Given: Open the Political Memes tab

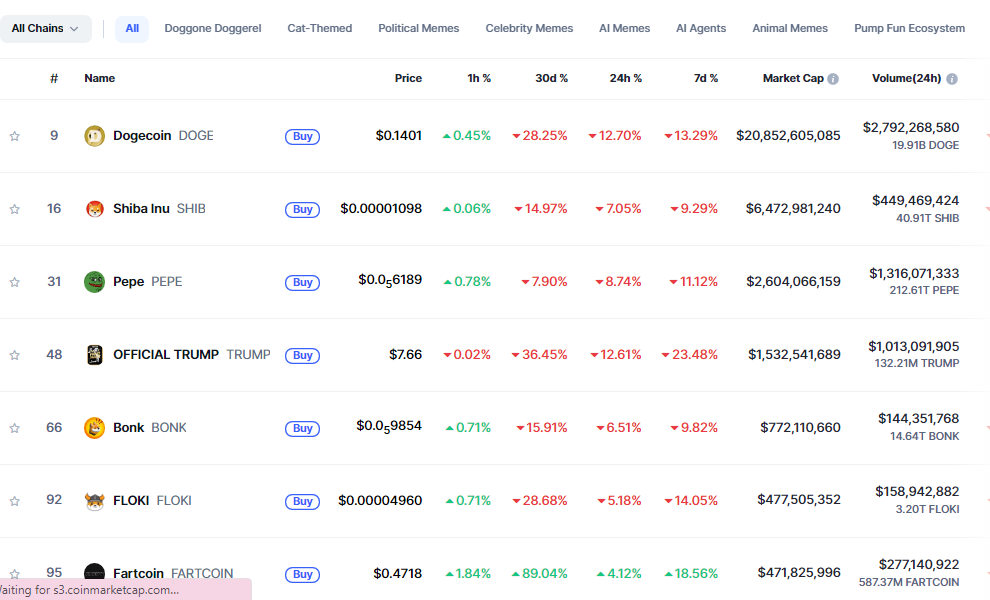Looking at the screenshot, I should pos(419,28).
